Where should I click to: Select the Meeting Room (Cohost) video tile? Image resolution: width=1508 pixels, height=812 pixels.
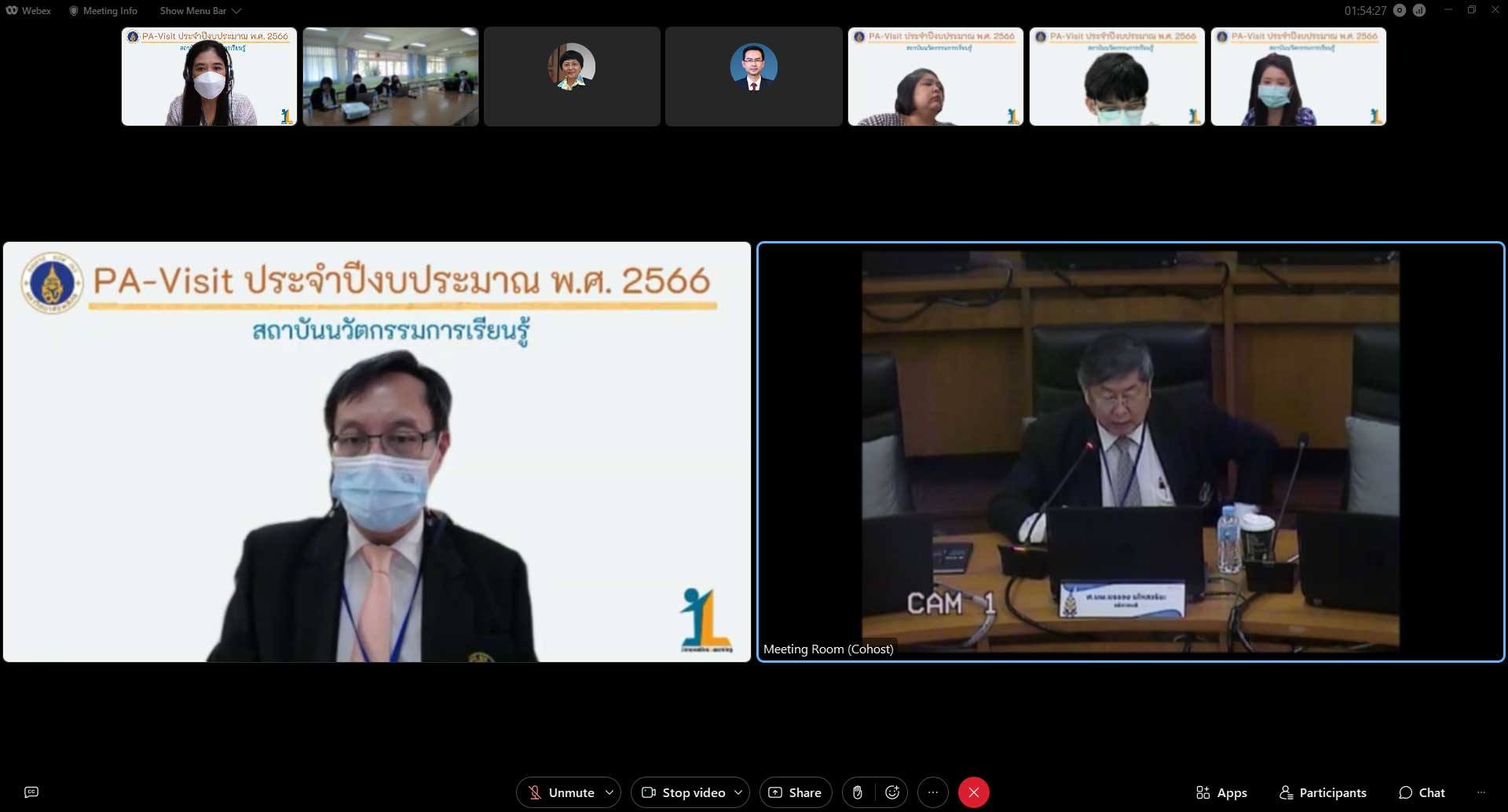(x=1130, y=452)
